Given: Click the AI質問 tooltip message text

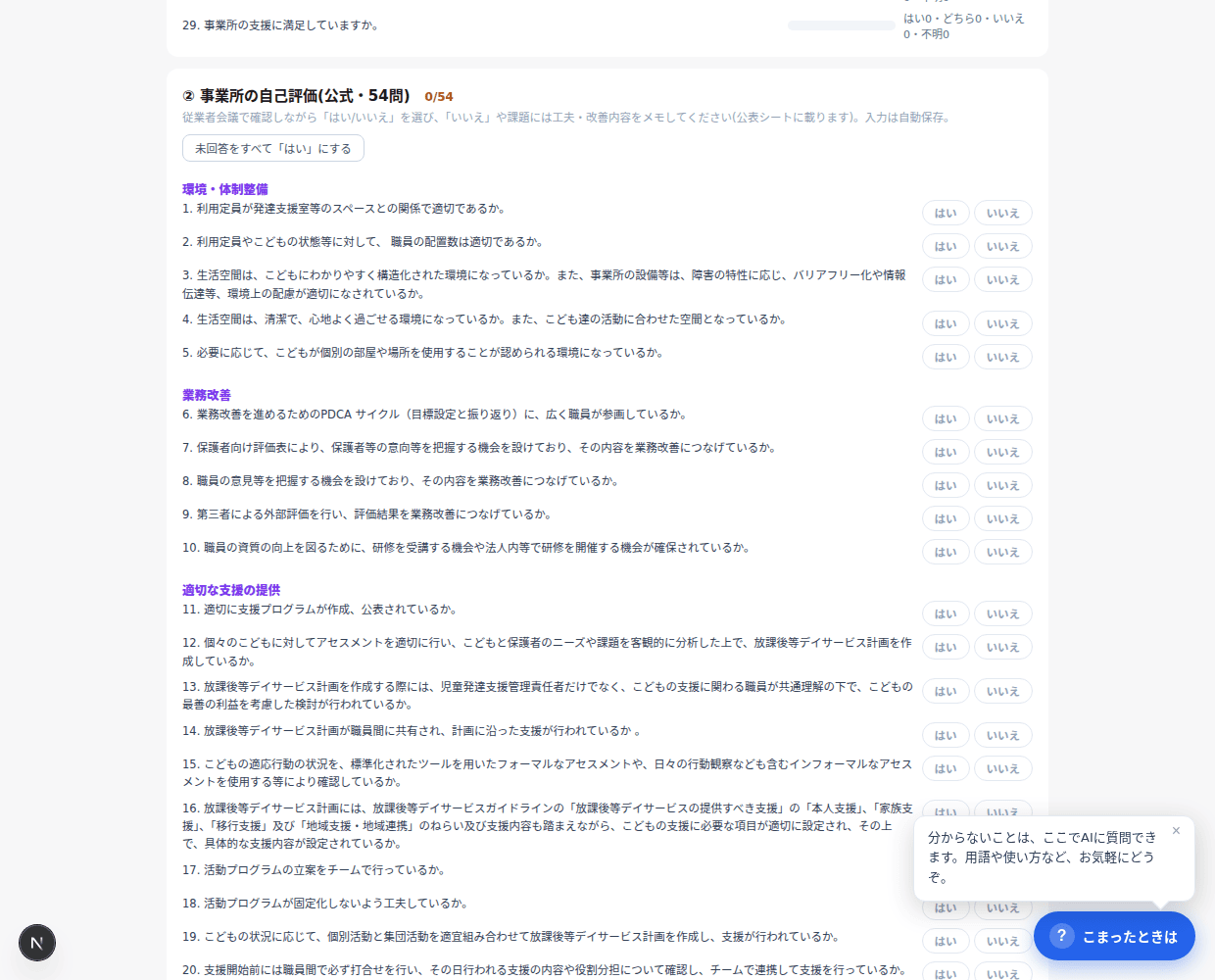Looking at the screenshot, I should pyautogui.click(x=1042, y=857).
